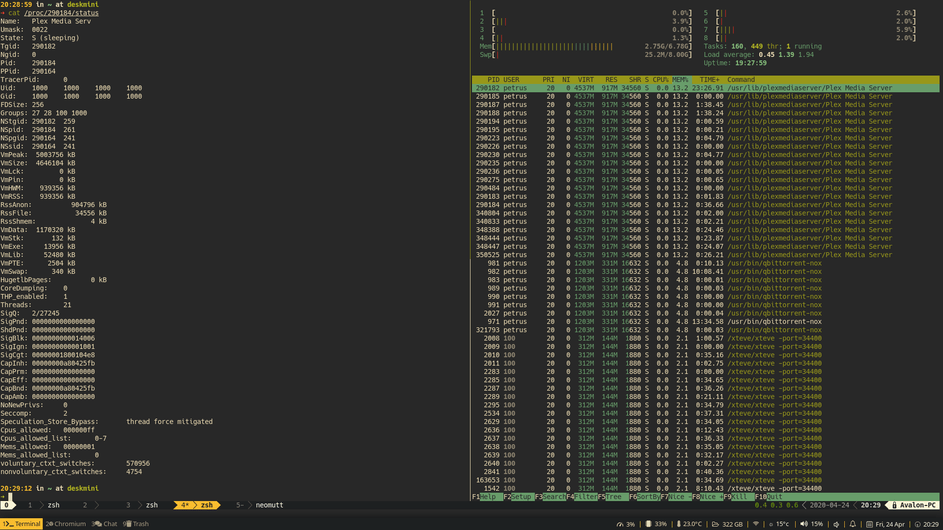Select highlighted process PID 290182
Viewport: 943px width, 530px height.
705,88
